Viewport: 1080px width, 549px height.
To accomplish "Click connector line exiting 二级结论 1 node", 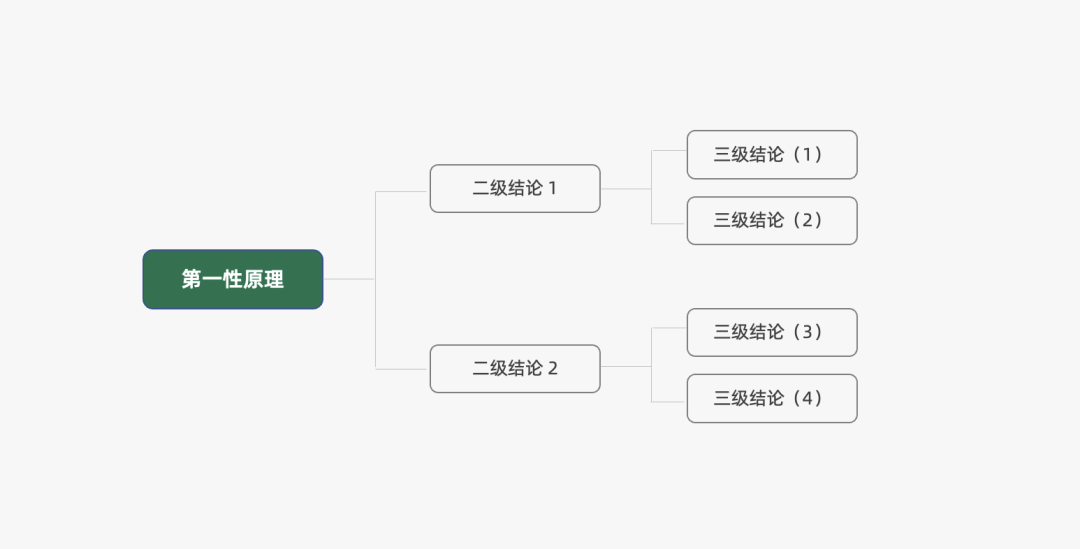I will (x=625, y=188).
